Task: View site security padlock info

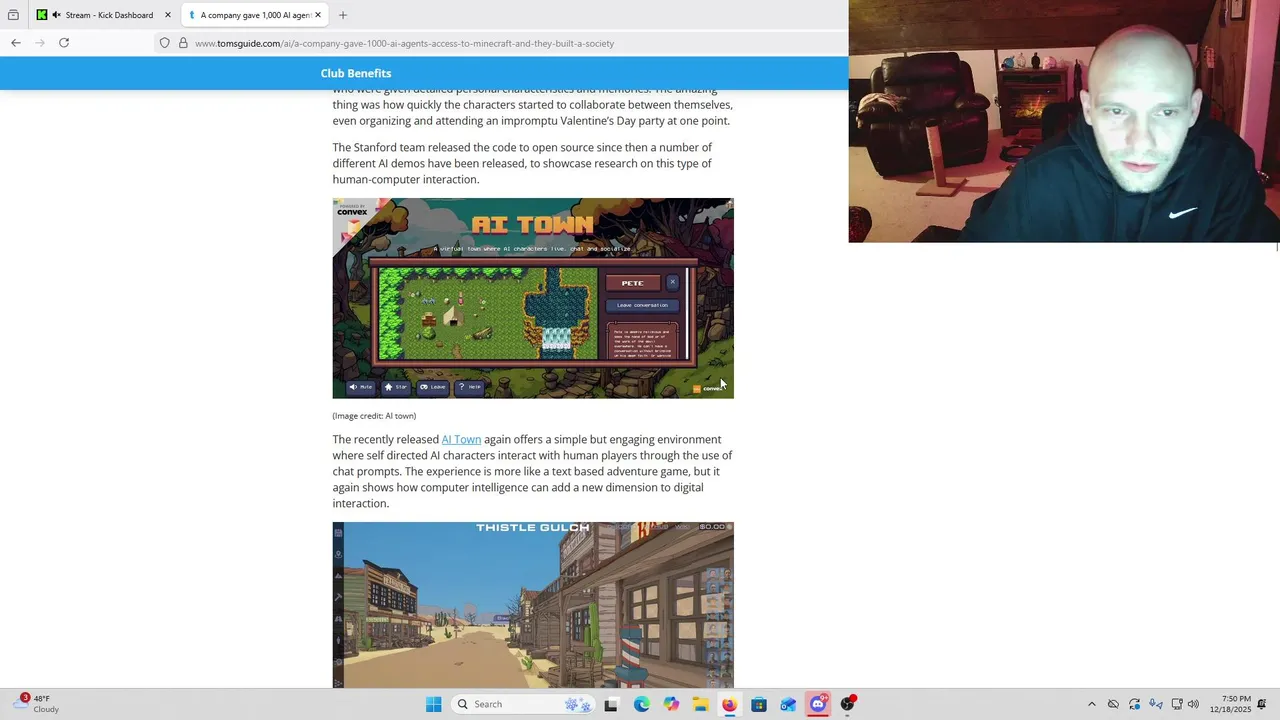Action: [x=183, y=43]
